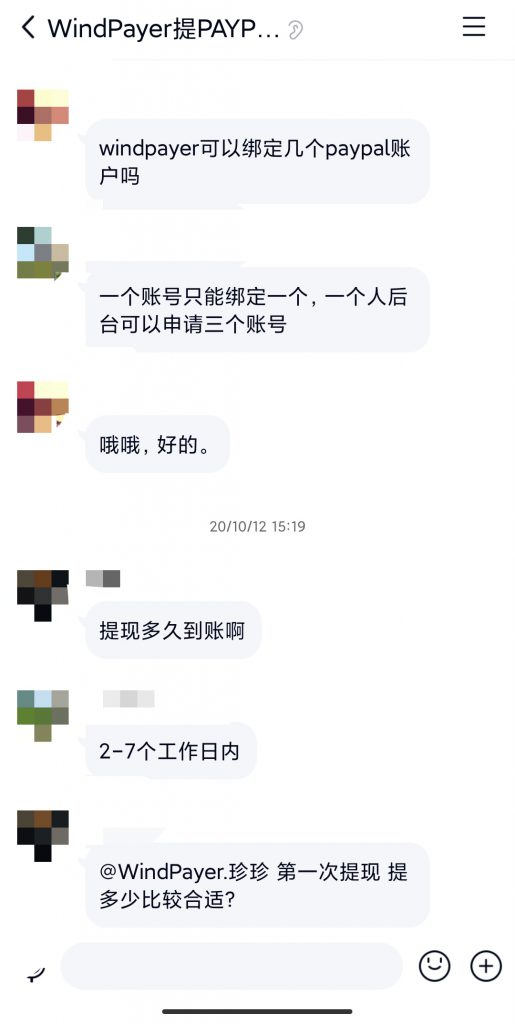This screenshot has height=1024, width=515.
Task: Tap the message input text field
Action: 232,966
